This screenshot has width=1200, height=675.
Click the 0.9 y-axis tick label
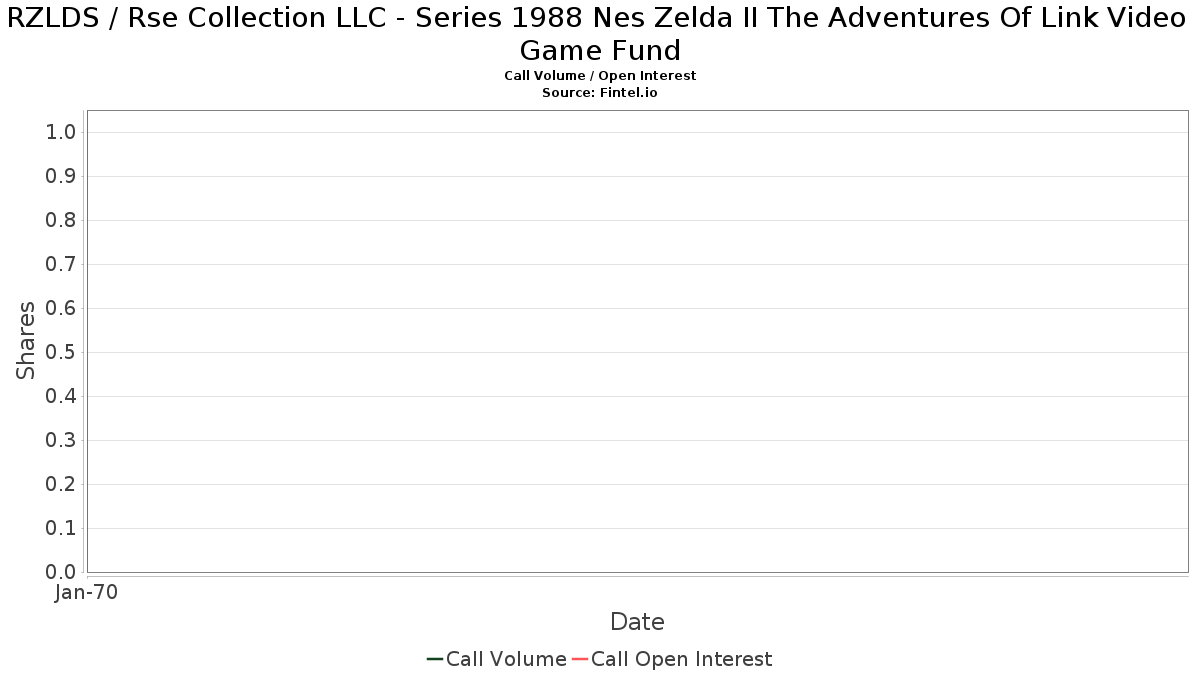coord(62,177)
